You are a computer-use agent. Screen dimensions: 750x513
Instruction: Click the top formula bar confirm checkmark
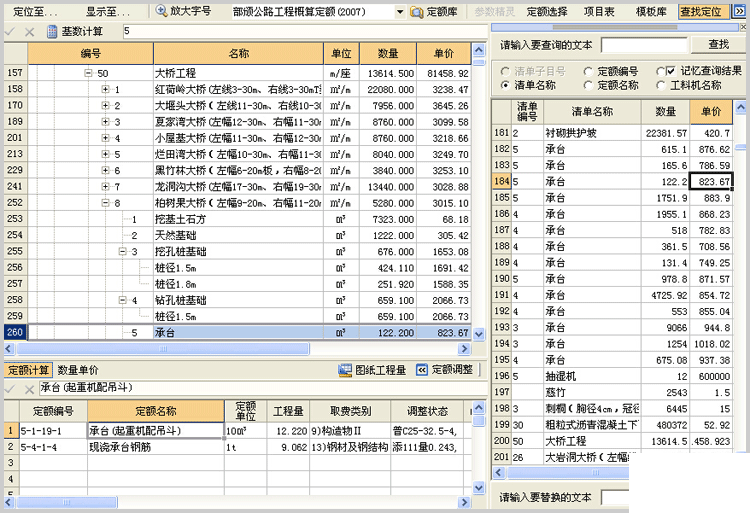(10, 32)
